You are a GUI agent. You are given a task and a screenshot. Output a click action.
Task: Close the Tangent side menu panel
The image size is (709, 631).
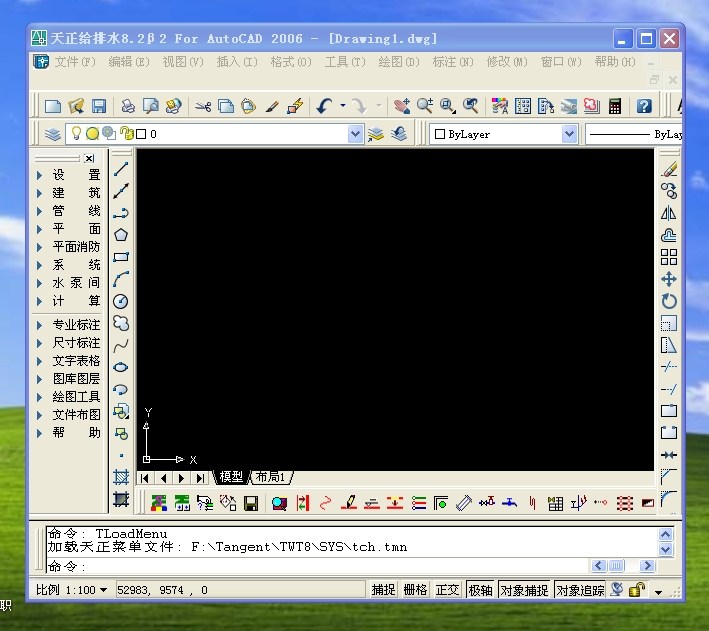[90, 158]
